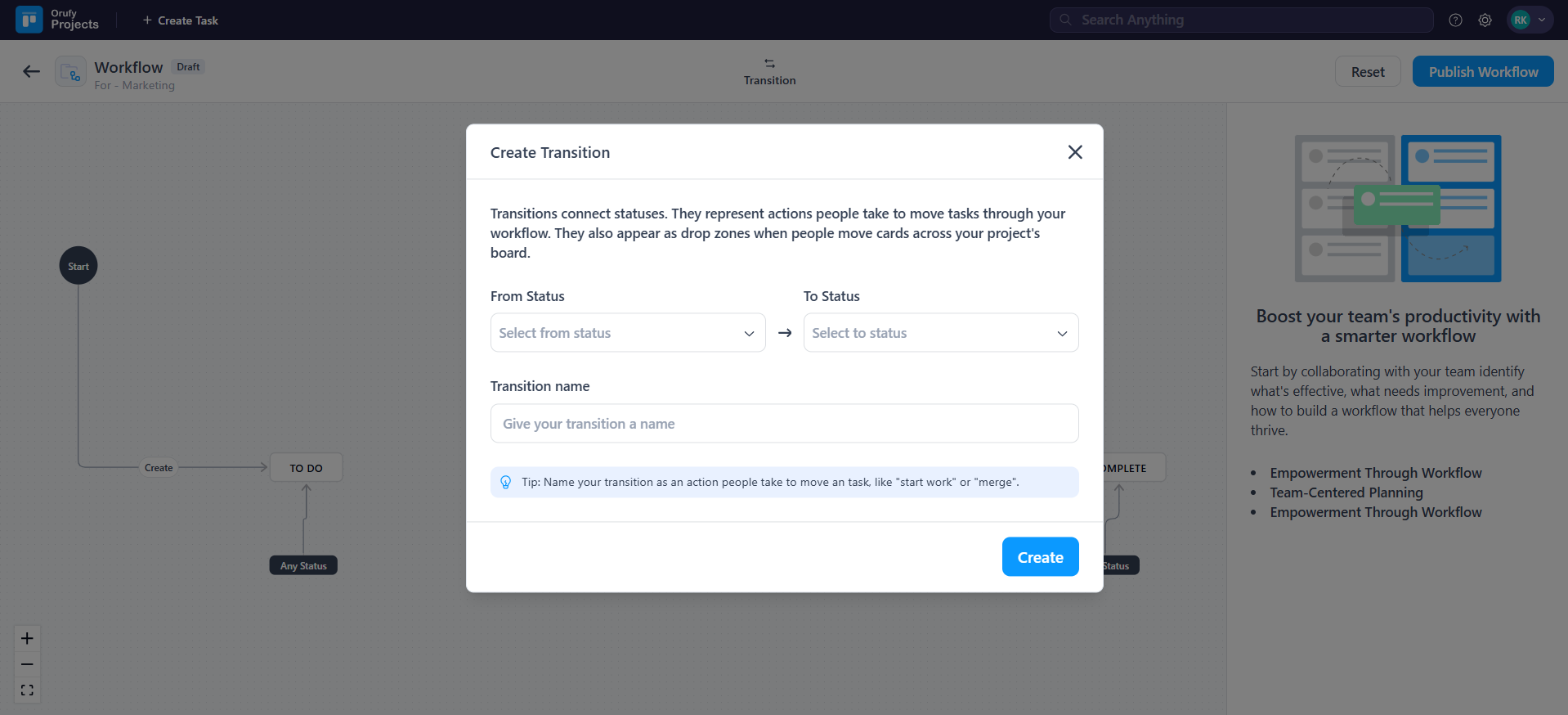Zoom out the workflow canvas
The height and width of the screenshot is (715, 1568).
coord(27,664)
